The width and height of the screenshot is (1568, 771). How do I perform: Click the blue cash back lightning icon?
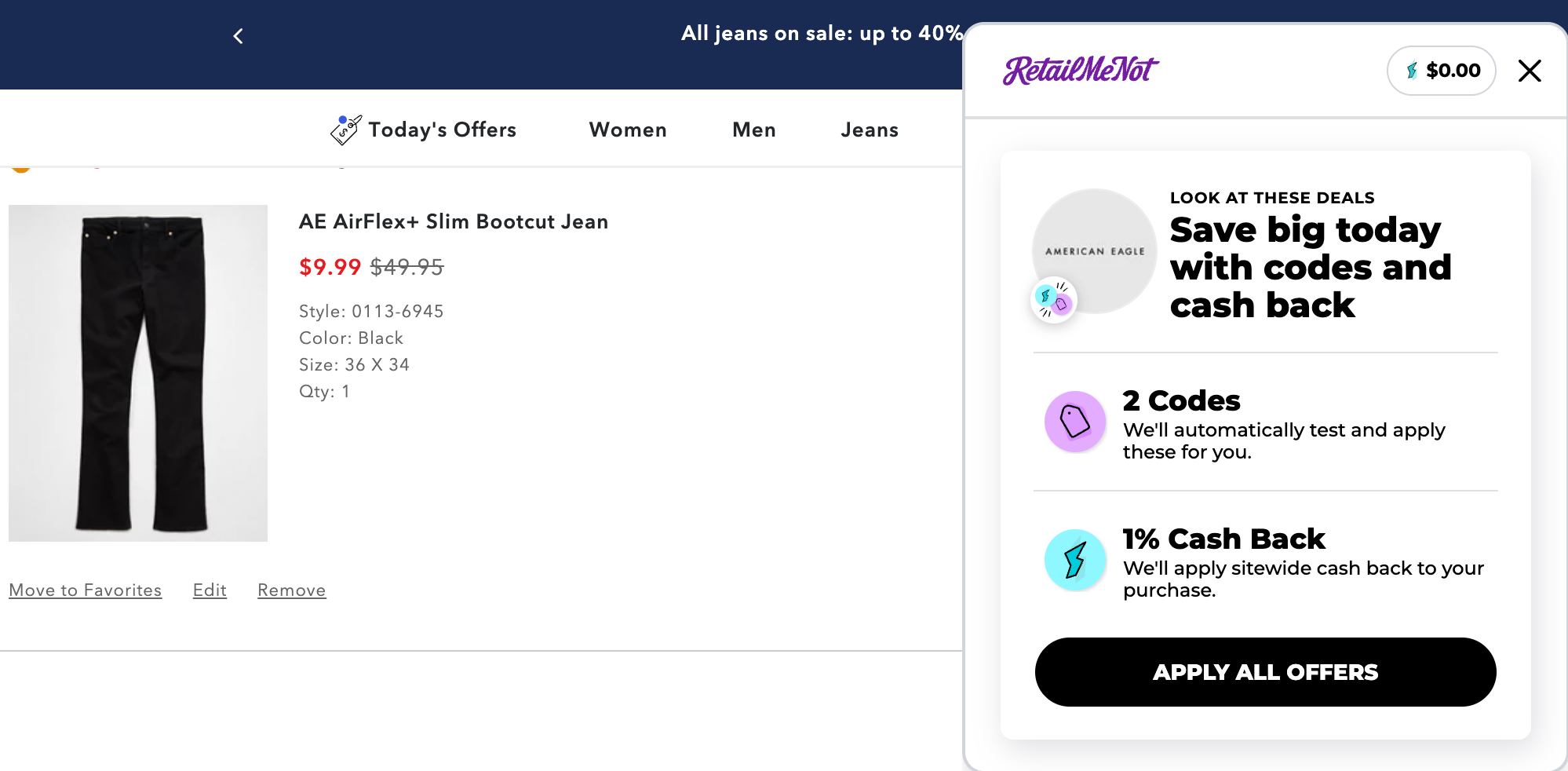tap(1075, 560)
